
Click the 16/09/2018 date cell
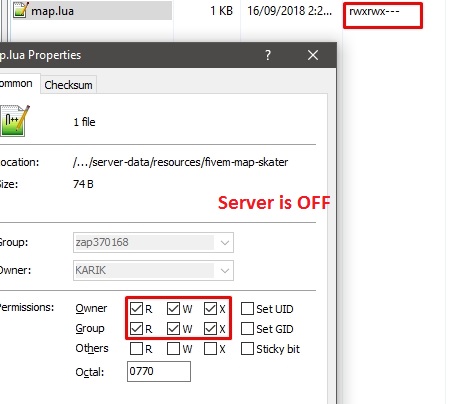coord(289,11)
